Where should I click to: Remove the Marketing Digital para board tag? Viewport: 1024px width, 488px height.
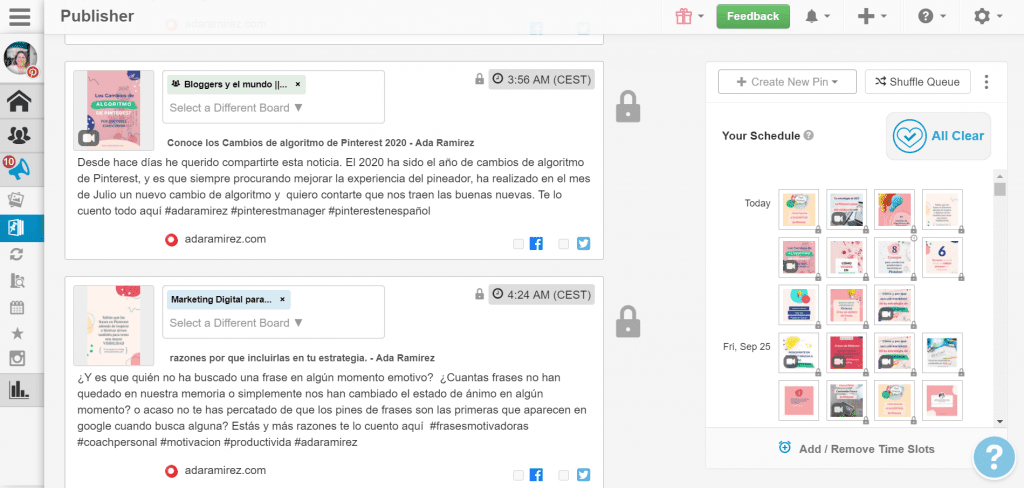[x=282, y=300]
